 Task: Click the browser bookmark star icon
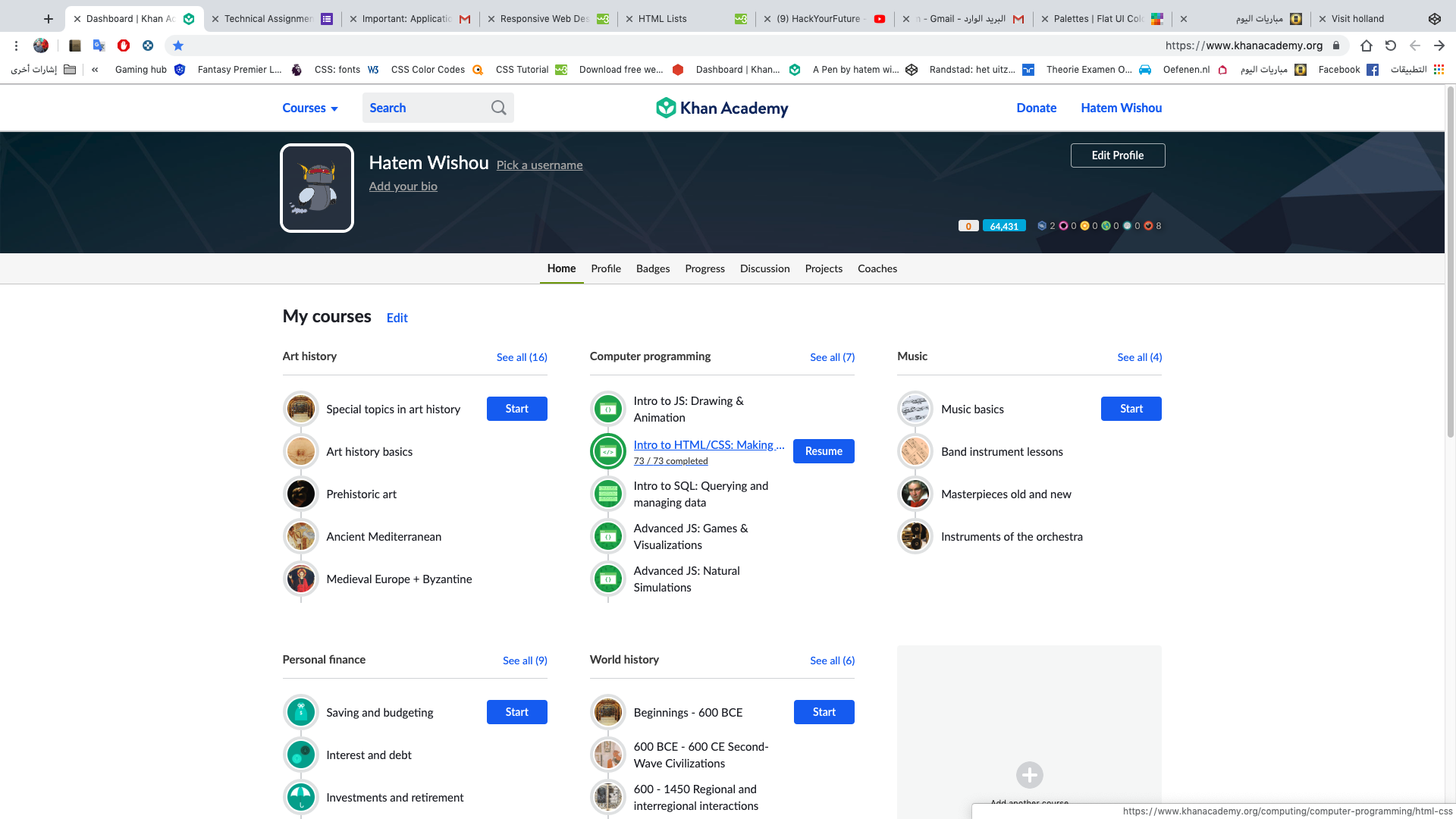178,45
